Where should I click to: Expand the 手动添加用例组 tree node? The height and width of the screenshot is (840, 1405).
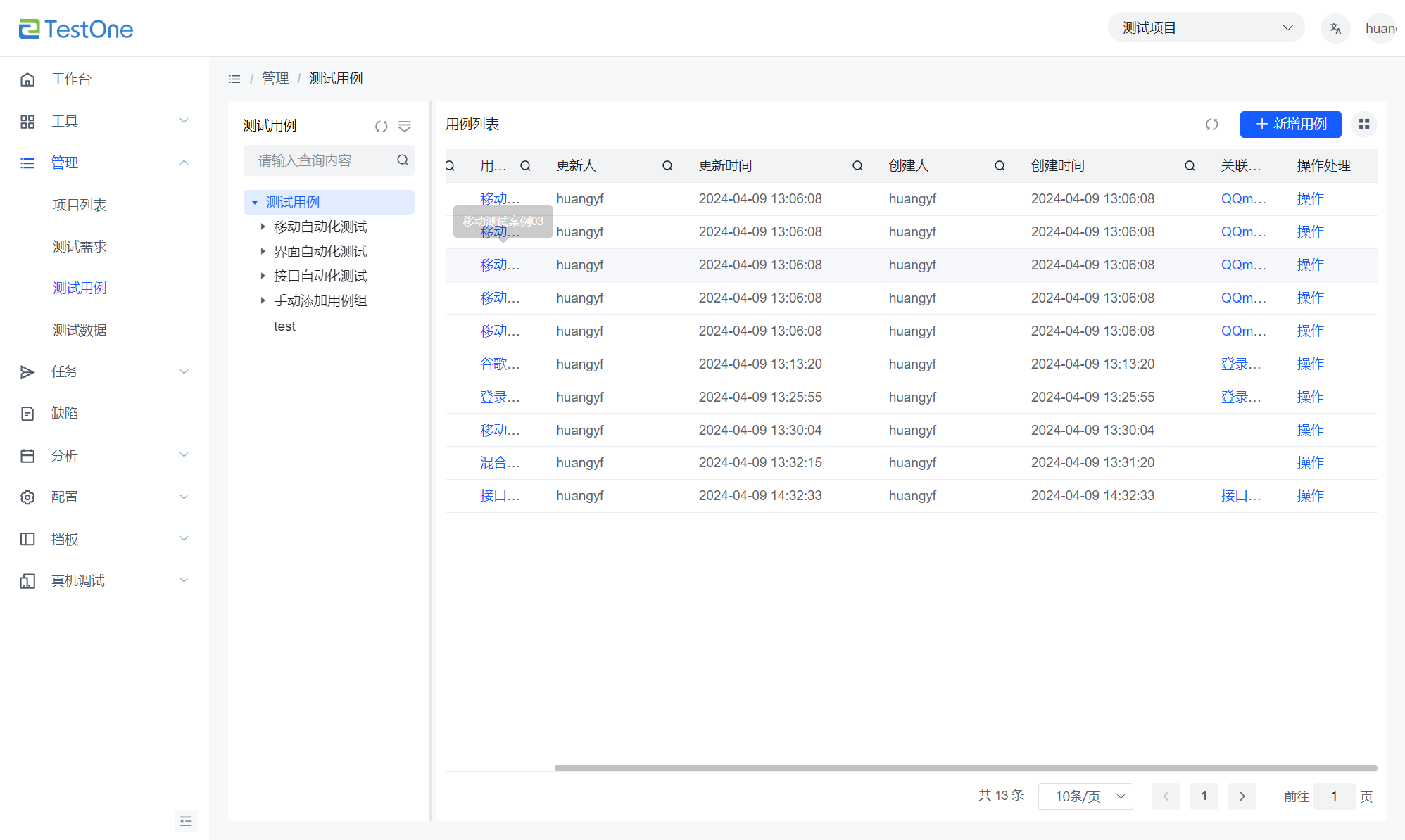point(263,300)
